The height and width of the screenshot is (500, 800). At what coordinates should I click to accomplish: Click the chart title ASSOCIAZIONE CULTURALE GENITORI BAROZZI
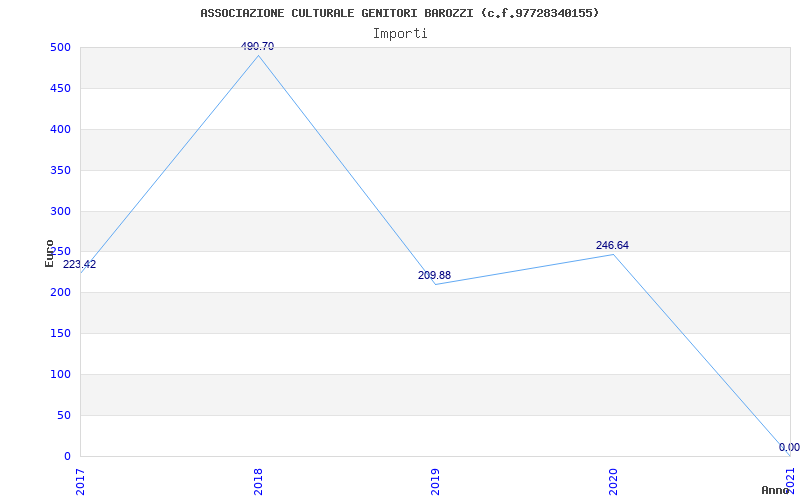pos(400,13)
